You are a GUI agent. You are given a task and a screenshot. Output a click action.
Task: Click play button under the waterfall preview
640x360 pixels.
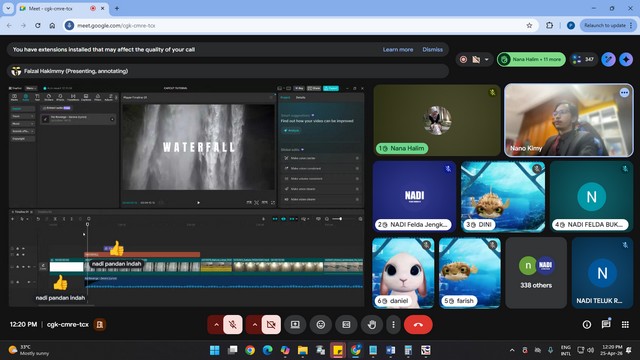point(198,202)
